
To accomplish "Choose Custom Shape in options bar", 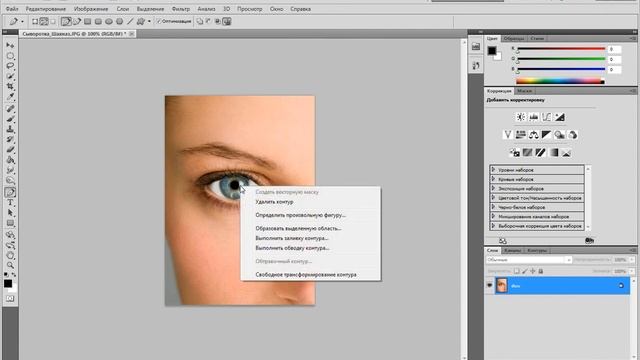I will pyautogui.click(x=141, y=21).
